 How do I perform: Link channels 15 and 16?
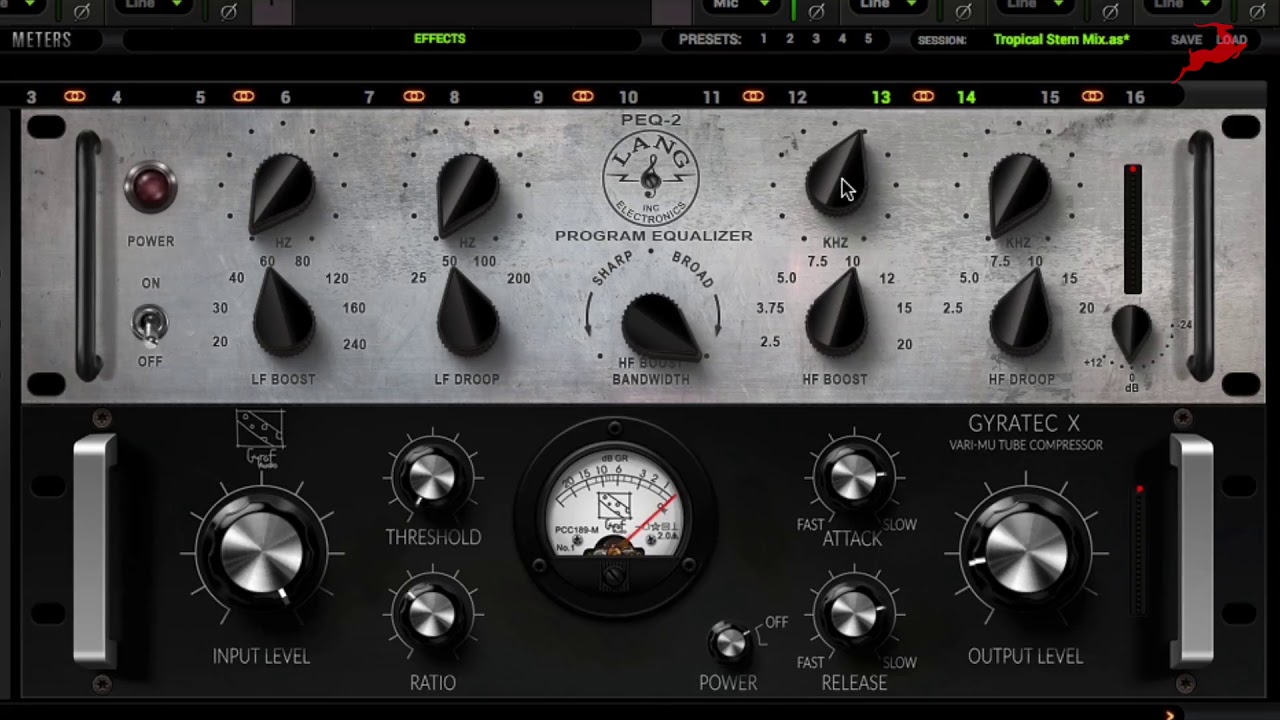pyautogui.click(x=1092, y=97)
